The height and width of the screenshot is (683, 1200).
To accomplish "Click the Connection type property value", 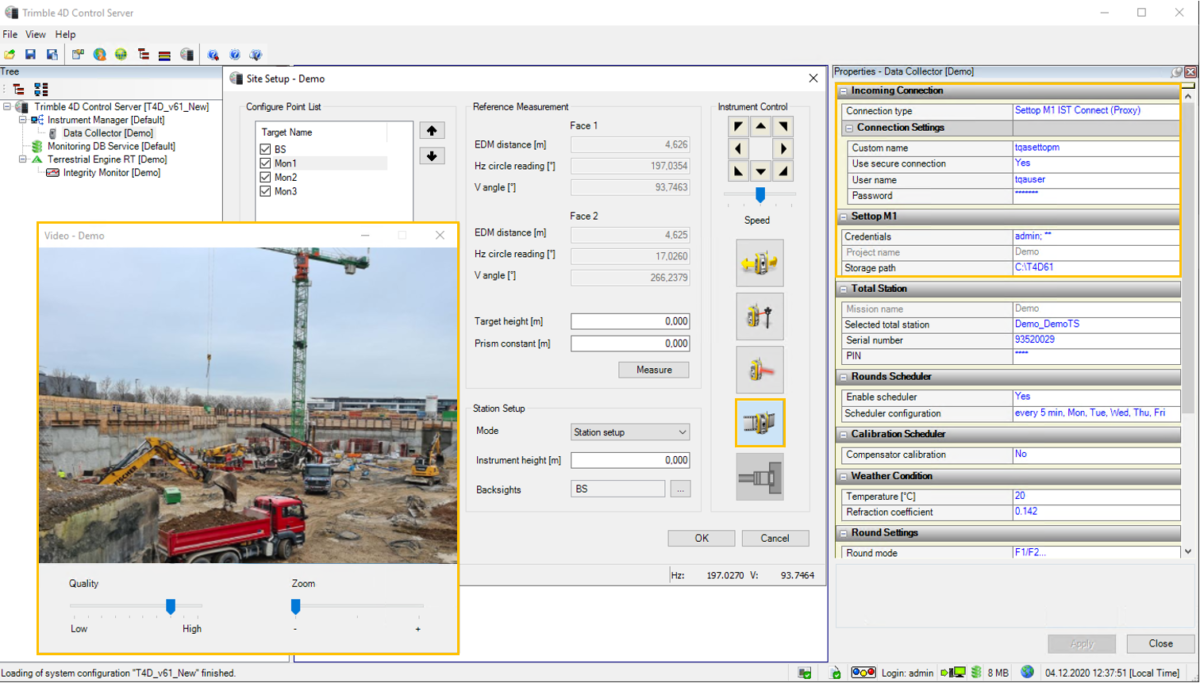I will (1096, 111).
